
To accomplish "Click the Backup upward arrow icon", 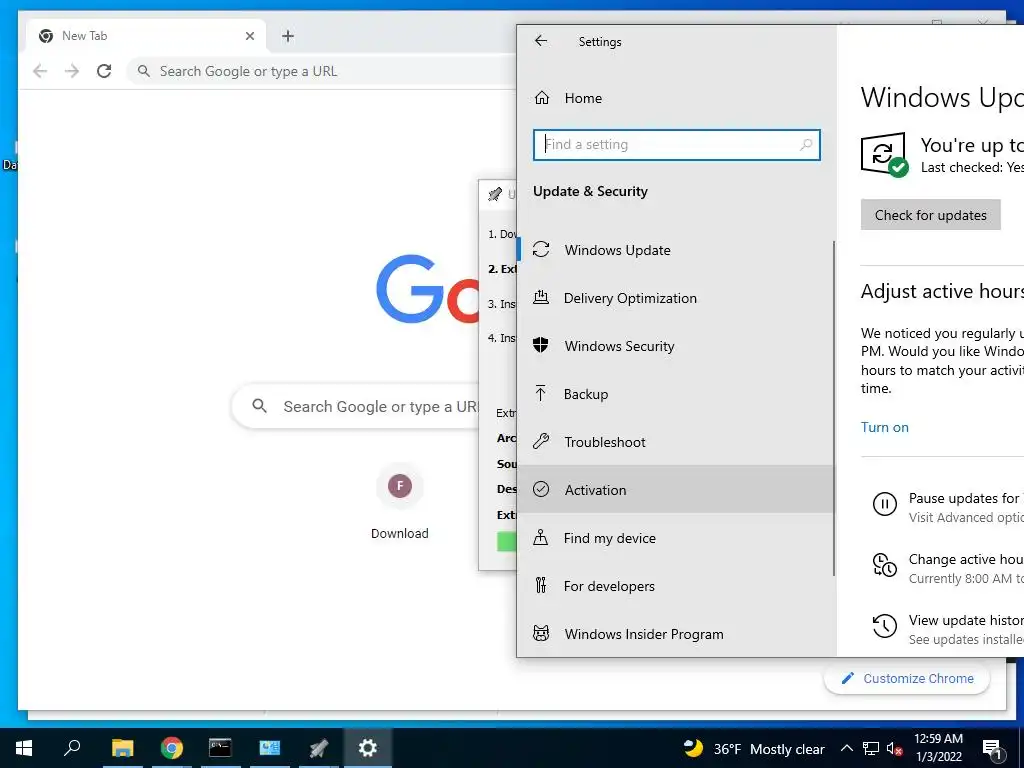I will (541, 393).
